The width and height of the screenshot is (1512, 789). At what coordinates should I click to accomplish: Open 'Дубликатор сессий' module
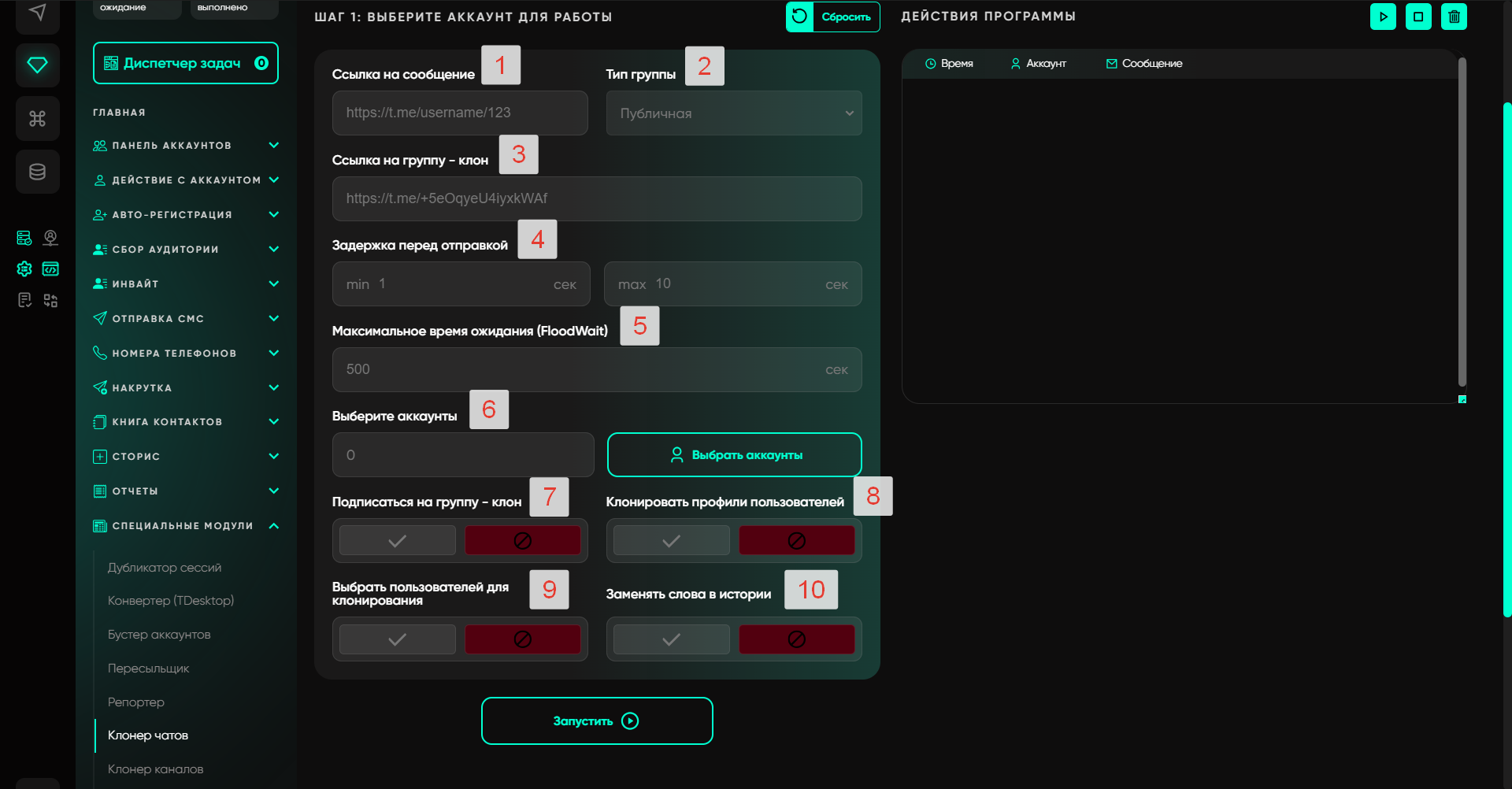tap(165, 568)
